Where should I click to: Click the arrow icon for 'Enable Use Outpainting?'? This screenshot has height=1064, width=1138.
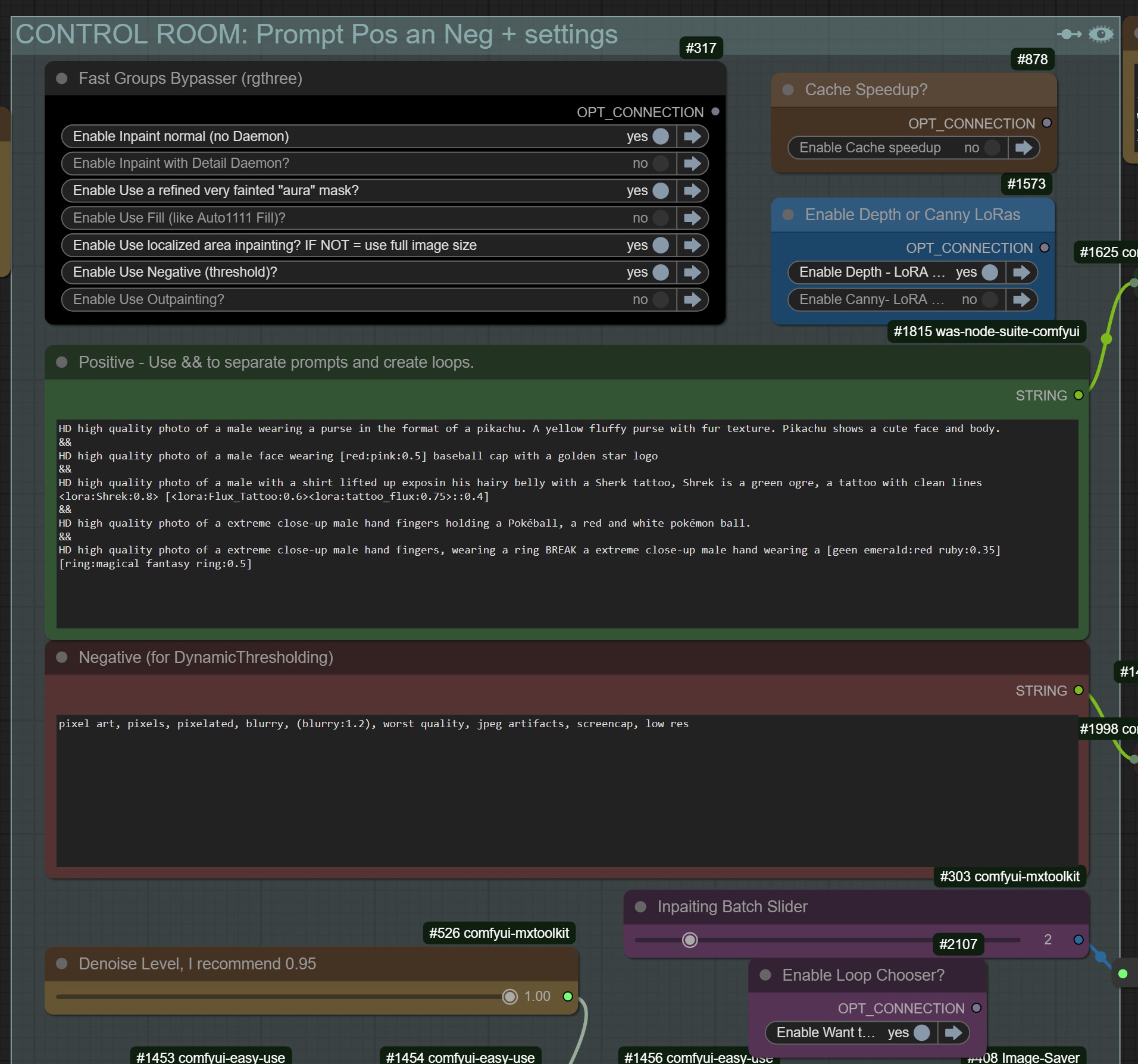[x=692, y=299]
